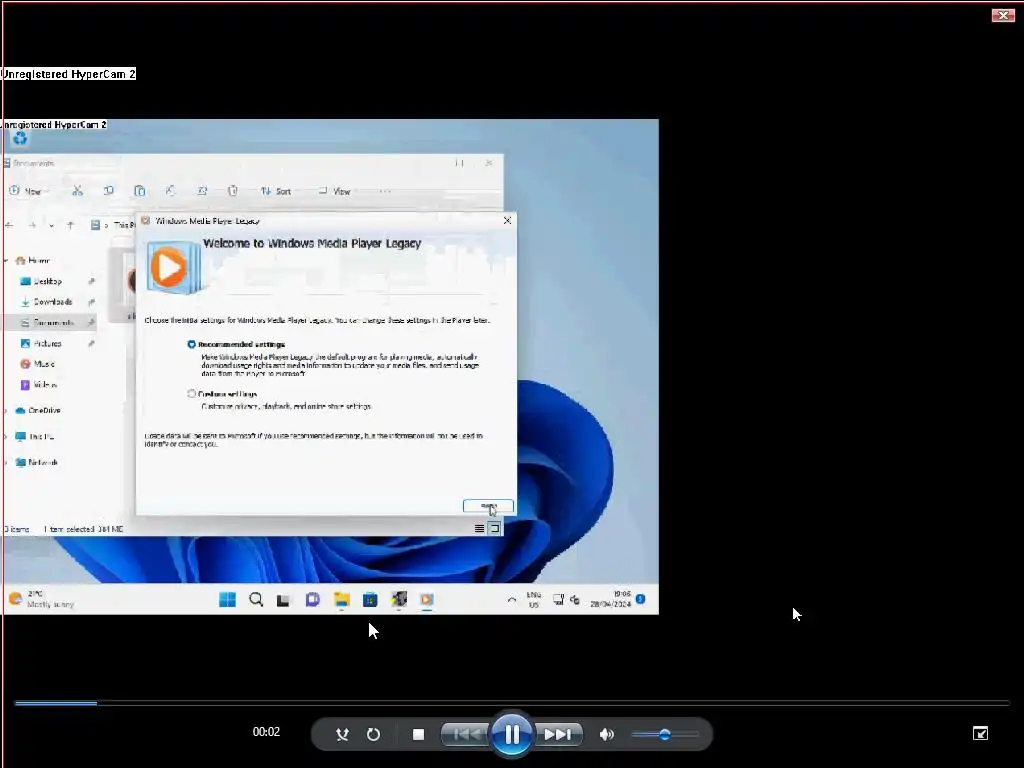
Task: Click the Task View icon in recorded taskbar
Action: click(x=283, y=600)
